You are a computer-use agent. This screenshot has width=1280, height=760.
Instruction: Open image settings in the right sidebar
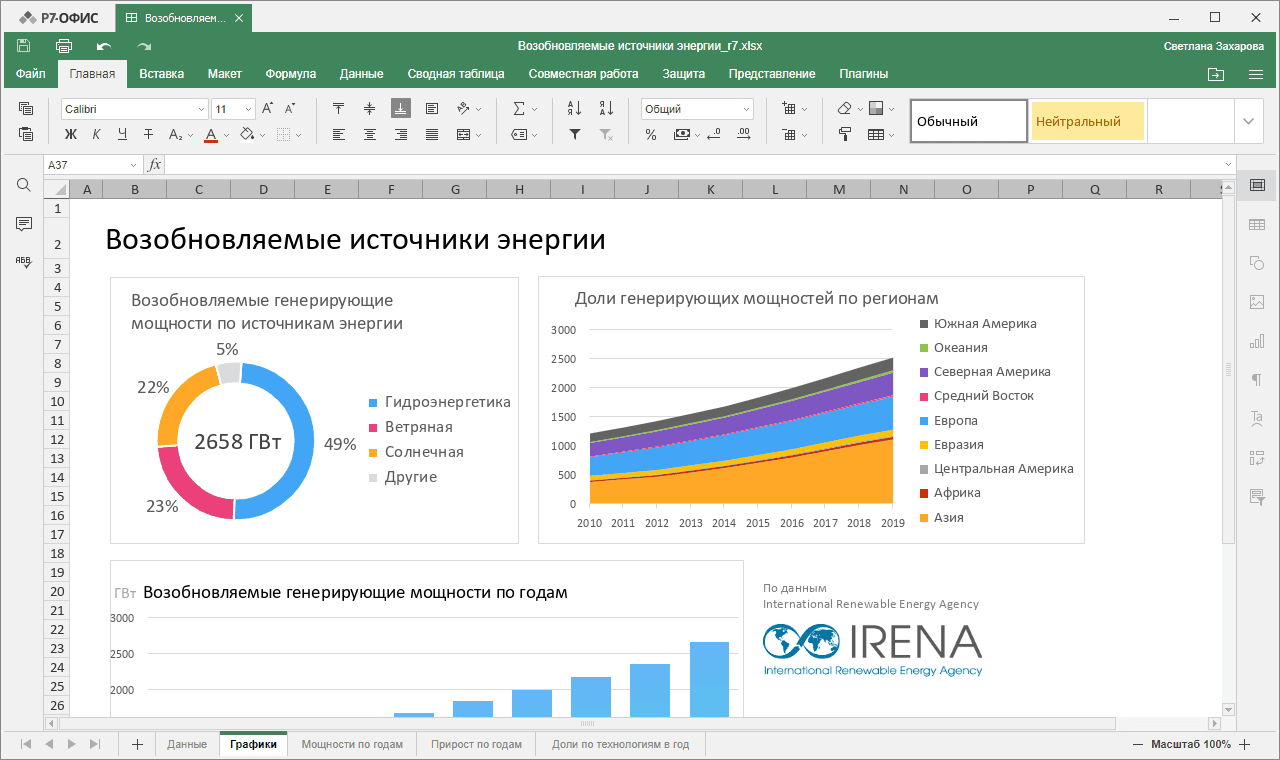(x=1257, y=302)
